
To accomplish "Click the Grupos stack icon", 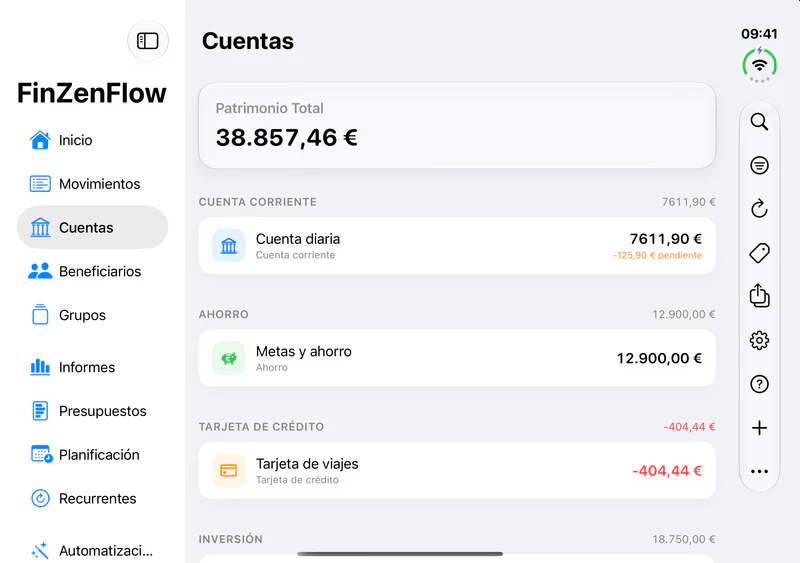I will tap(40, 314).
